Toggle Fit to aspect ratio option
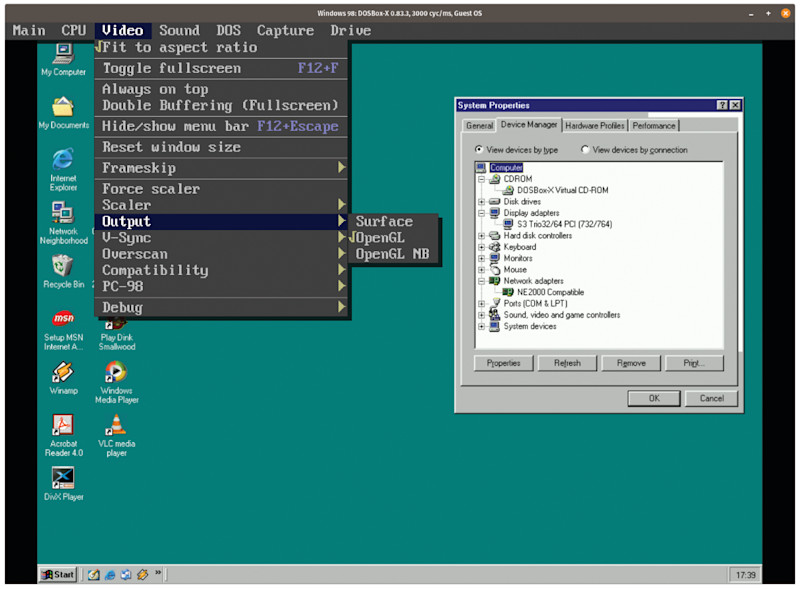This screenshot has width=800, height=589. (221, 47)
